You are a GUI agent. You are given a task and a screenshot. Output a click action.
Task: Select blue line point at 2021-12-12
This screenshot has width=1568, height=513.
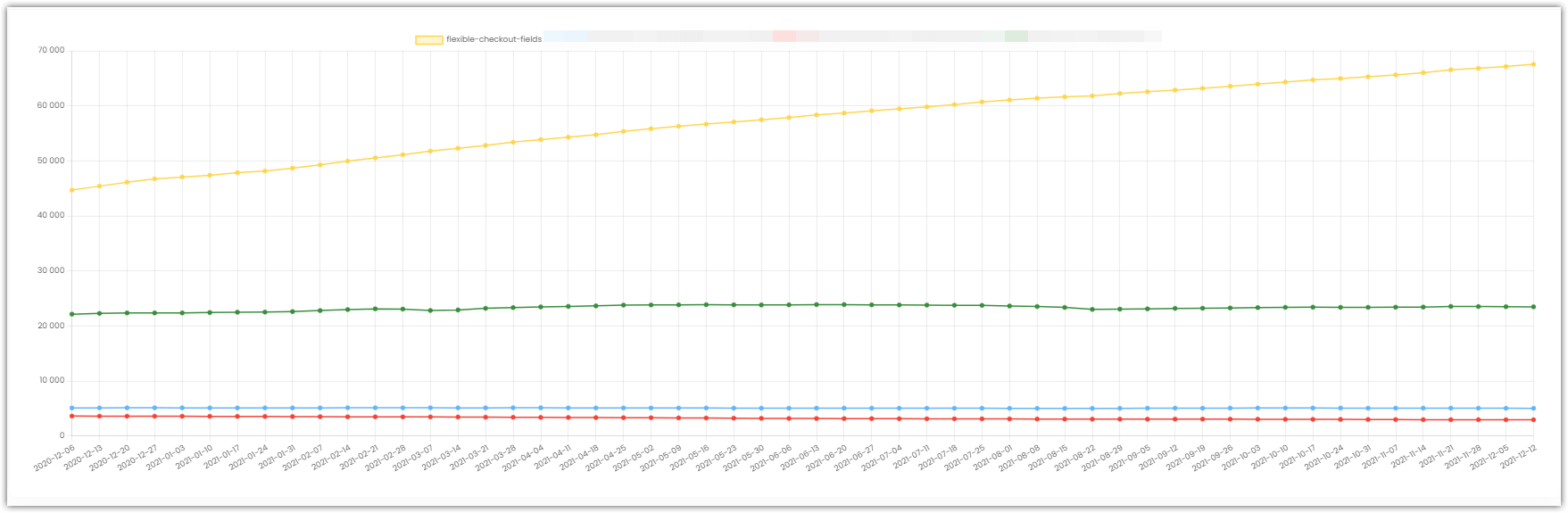point(1533,409)
